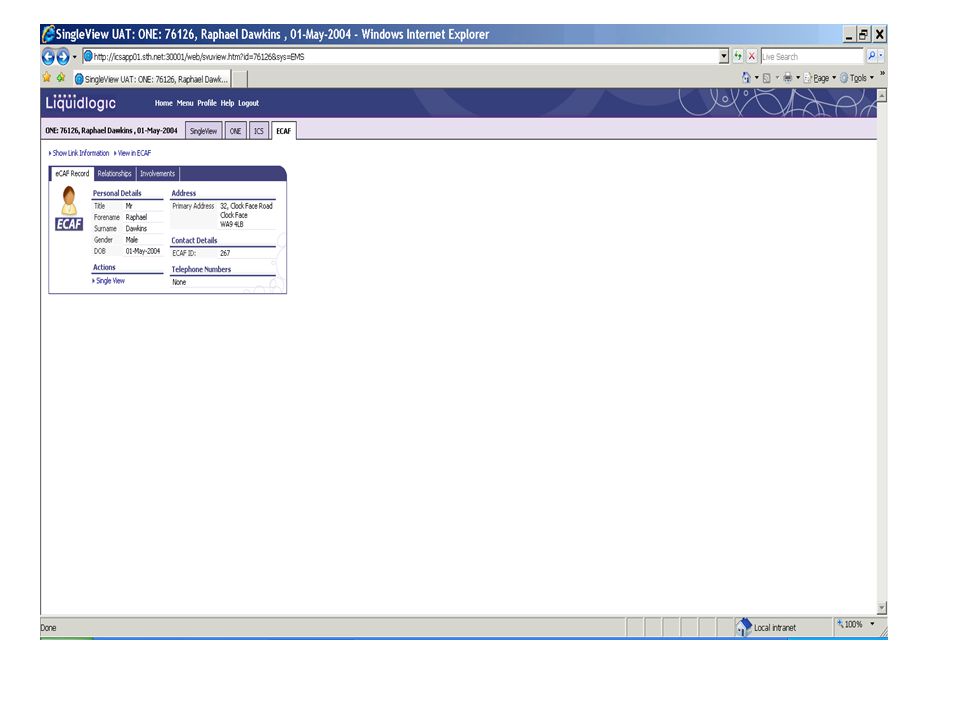
Task: Switch to the ICS system tab
Action: click(x=258, y=131)
